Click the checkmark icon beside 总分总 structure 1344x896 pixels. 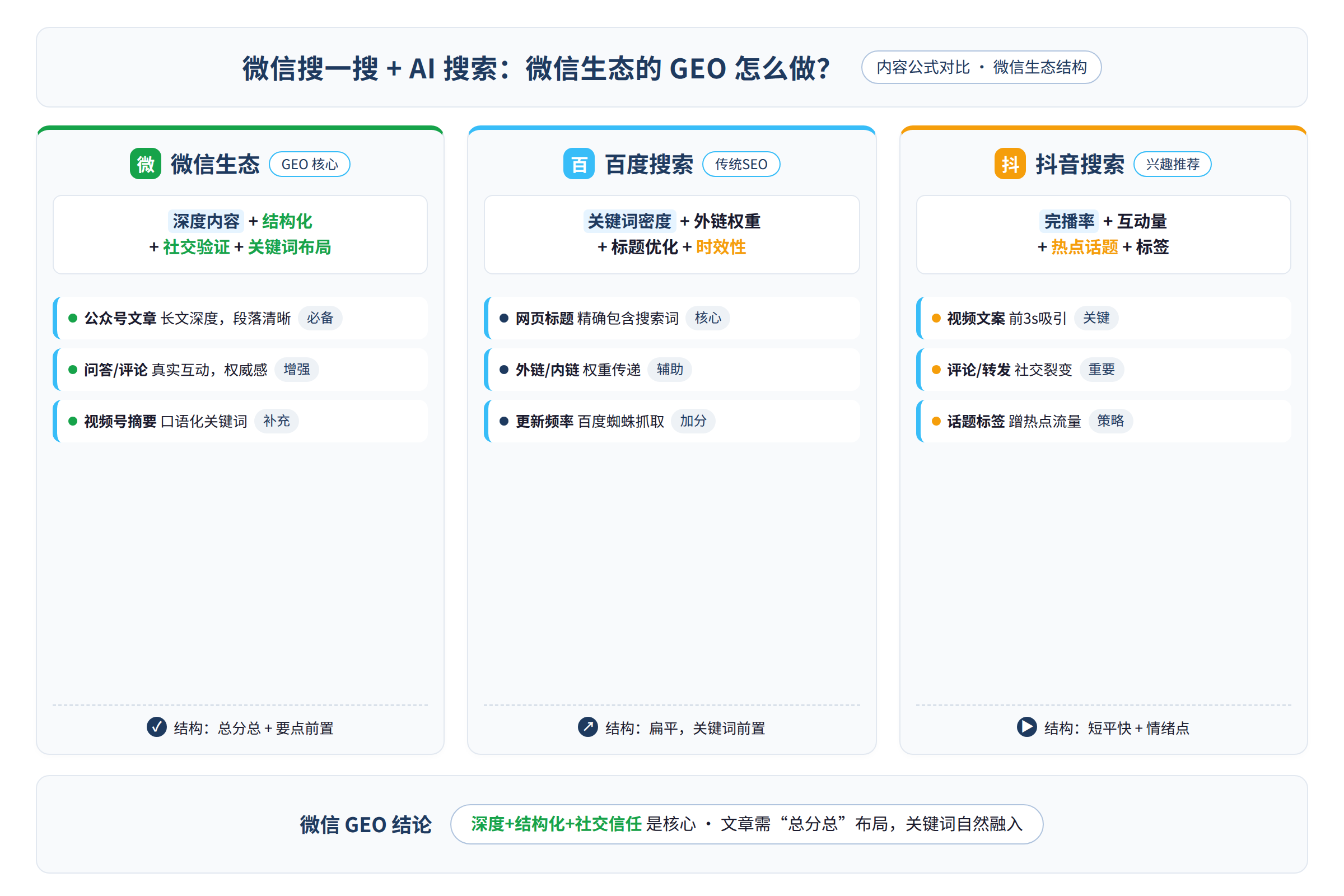pyautogui.click(x=157, y=727)
